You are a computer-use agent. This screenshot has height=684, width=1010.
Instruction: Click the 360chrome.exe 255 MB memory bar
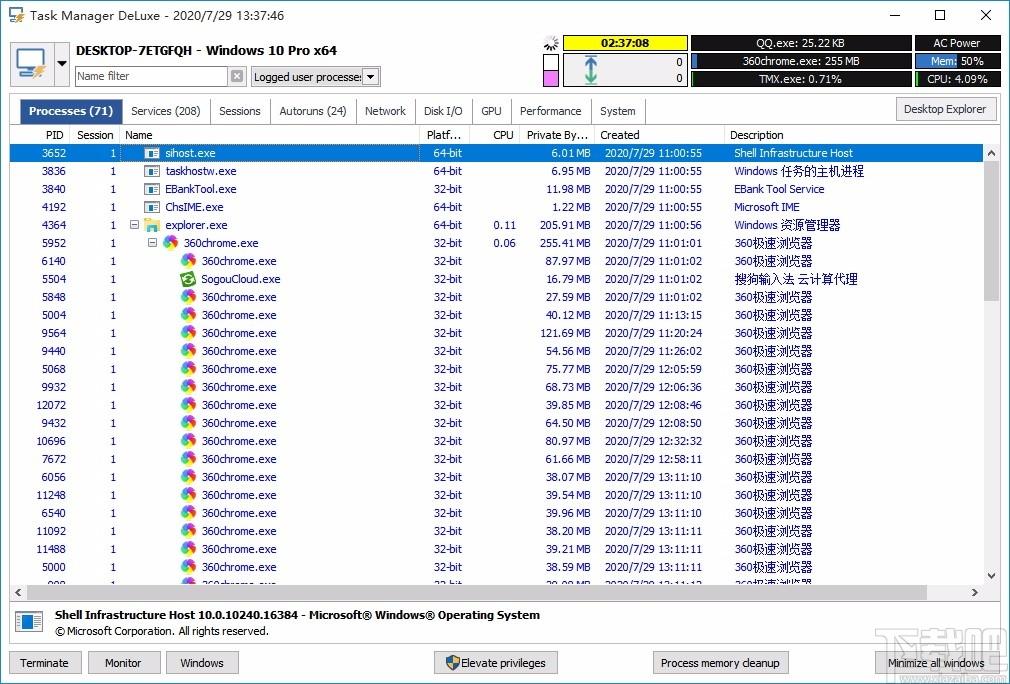coord(801,61)
